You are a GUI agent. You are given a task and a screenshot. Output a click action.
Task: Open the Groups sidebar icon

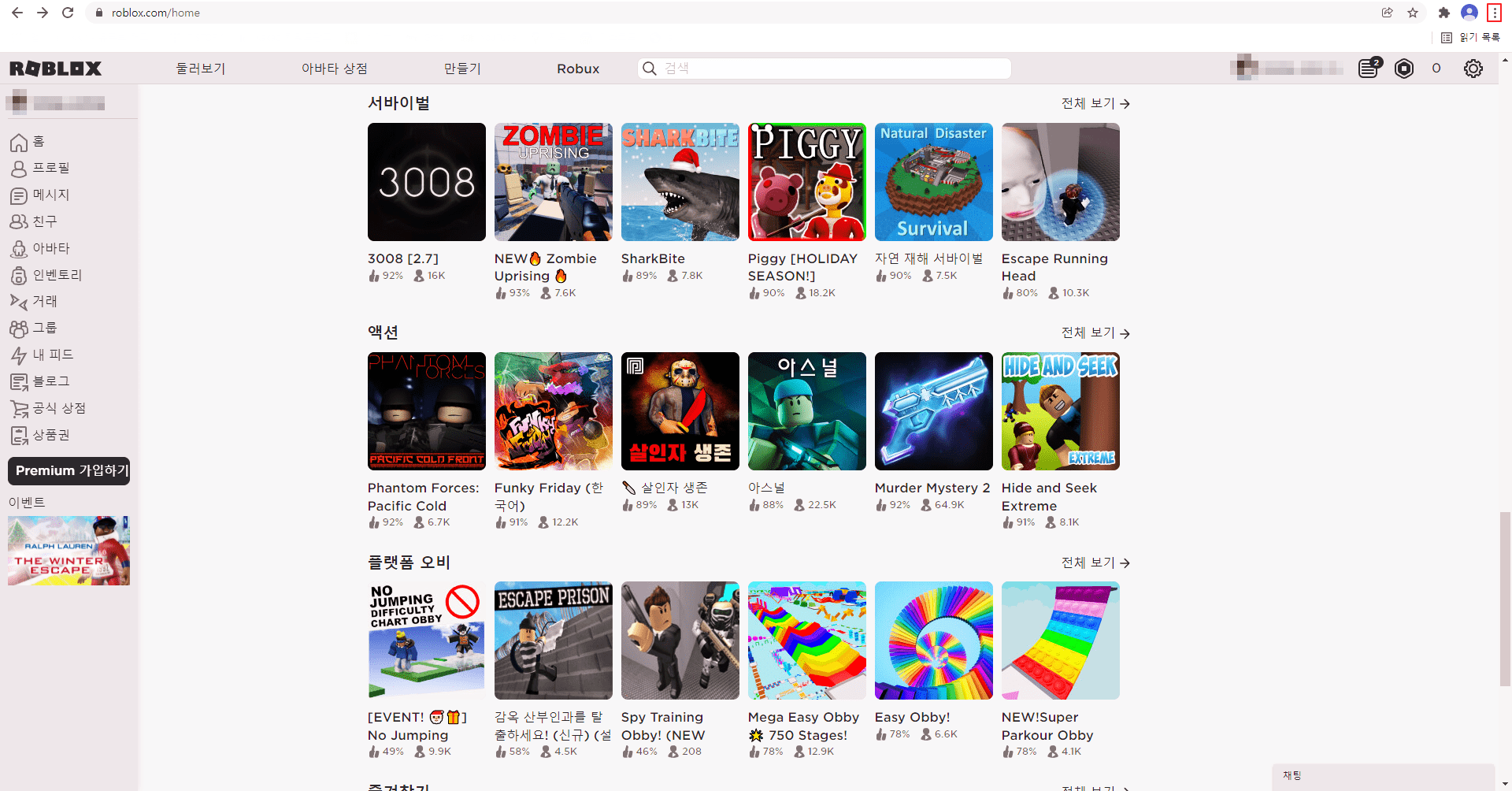(x=19, y=328)
